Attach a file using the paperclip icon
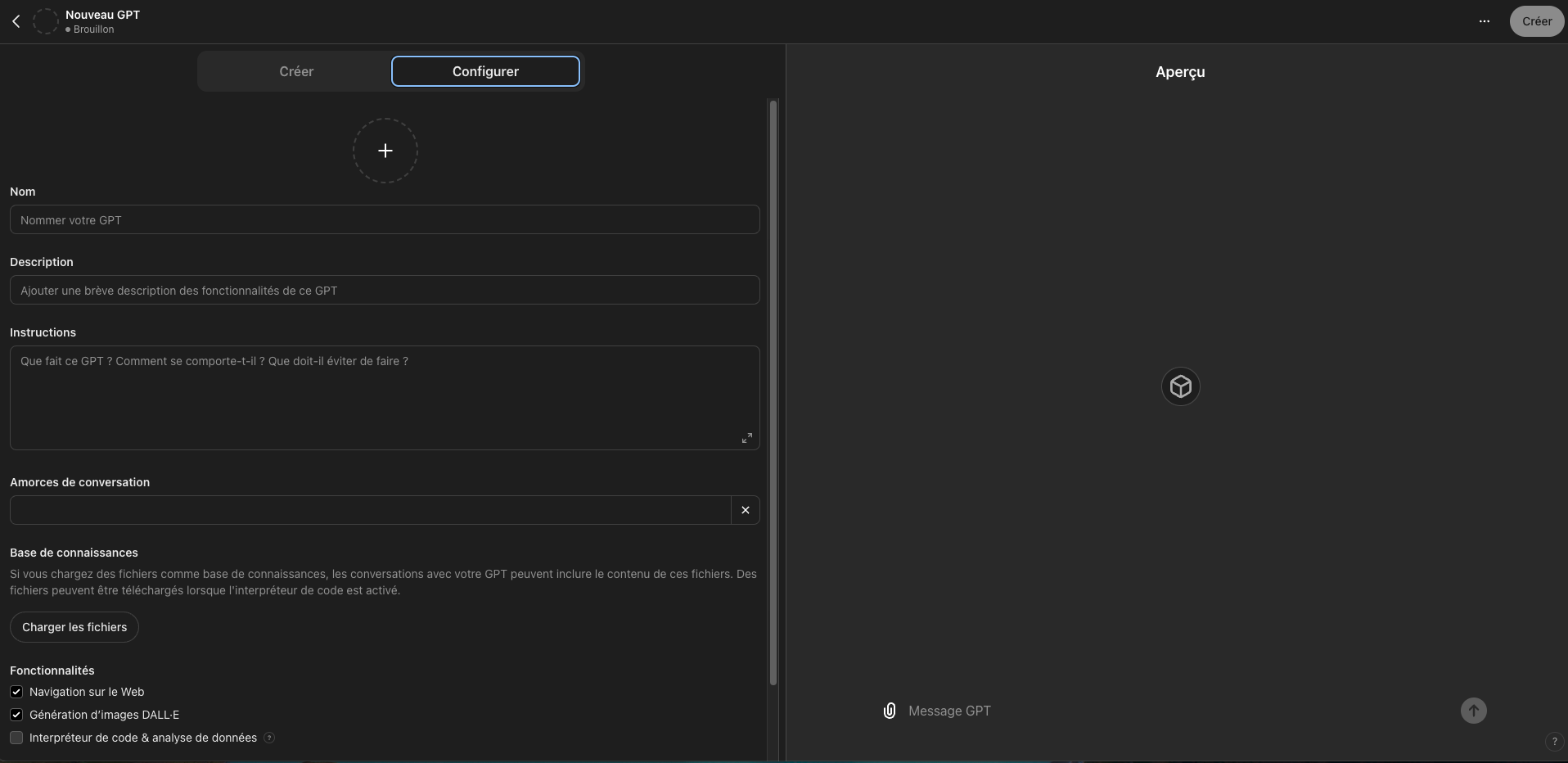 890,711
